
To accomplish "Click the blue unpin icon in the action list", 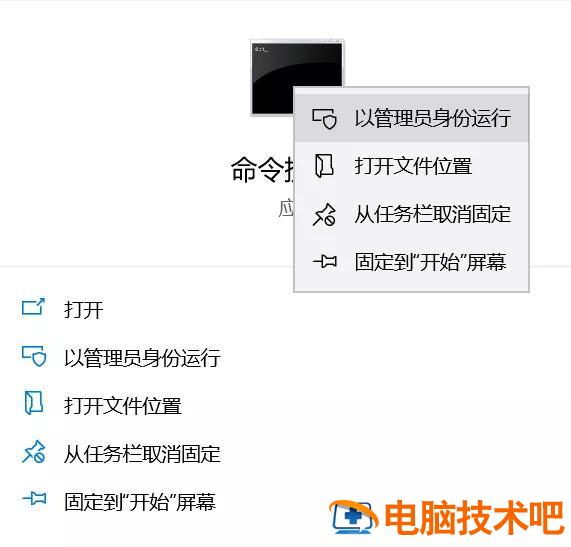I will click(34, 452).
